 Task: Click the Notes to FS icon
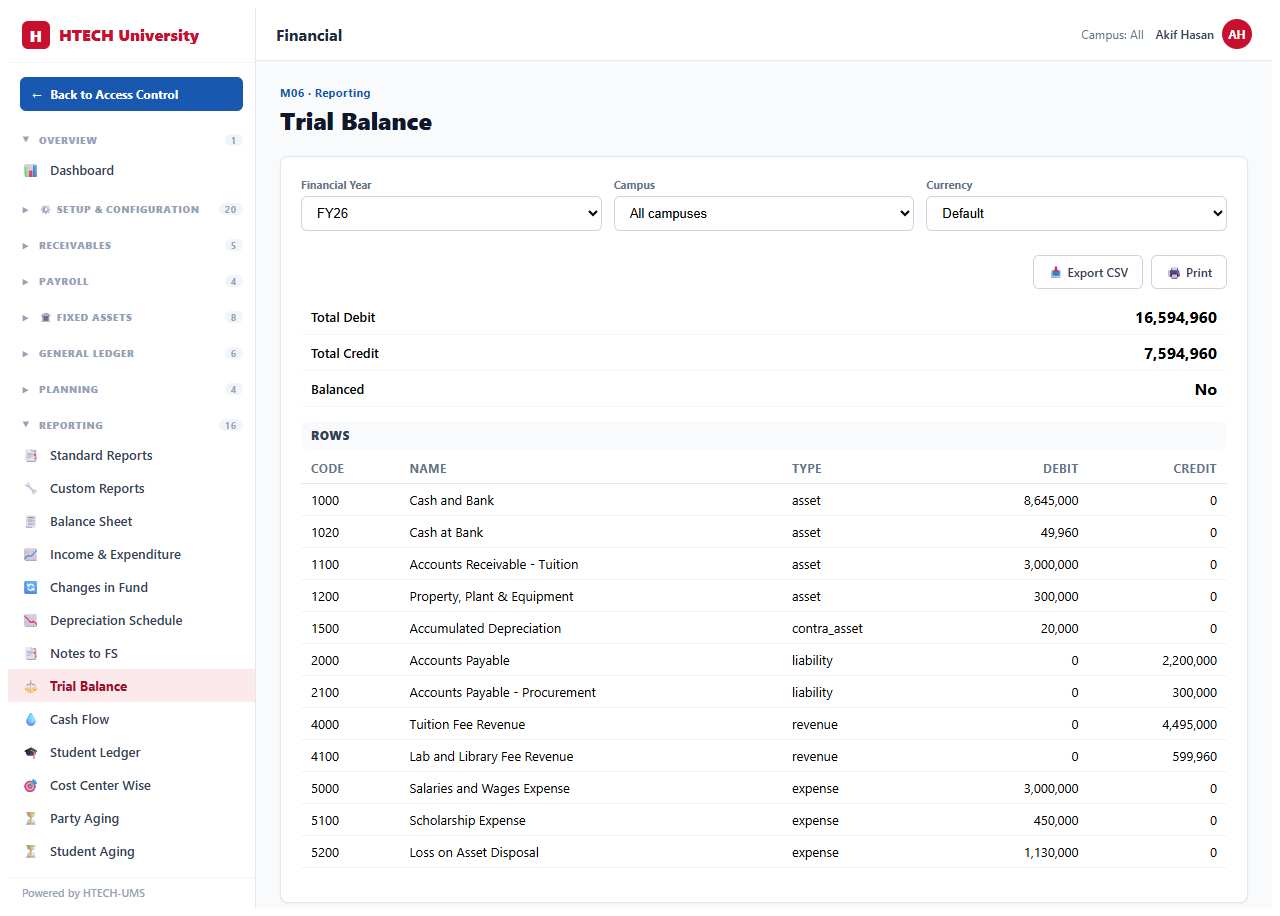pos(30,654)
